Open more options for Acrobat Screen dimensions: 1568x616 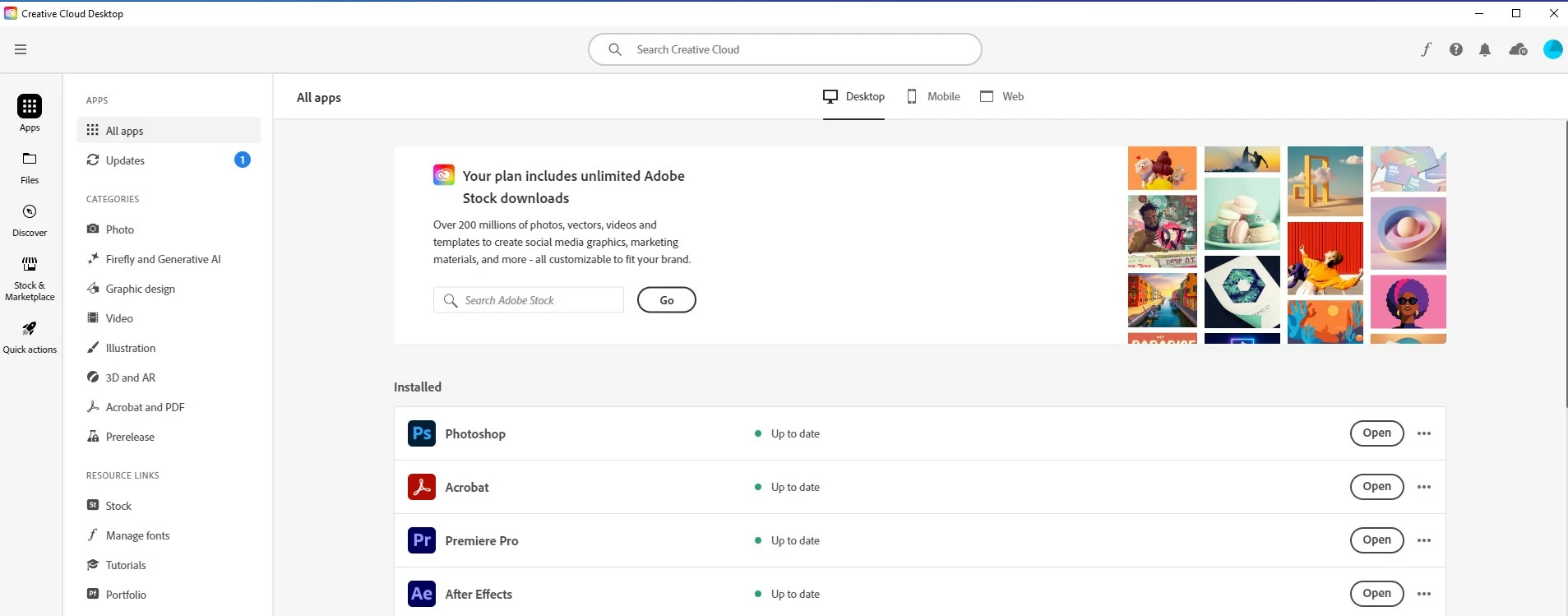pos(1424,487)
